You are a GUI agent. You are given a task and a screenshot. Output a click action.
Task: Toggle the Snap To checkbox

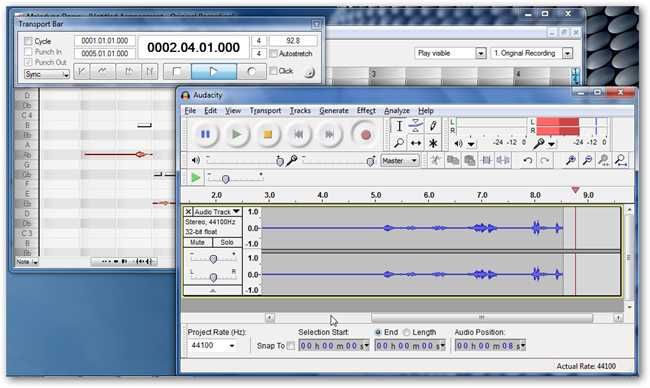291,346
